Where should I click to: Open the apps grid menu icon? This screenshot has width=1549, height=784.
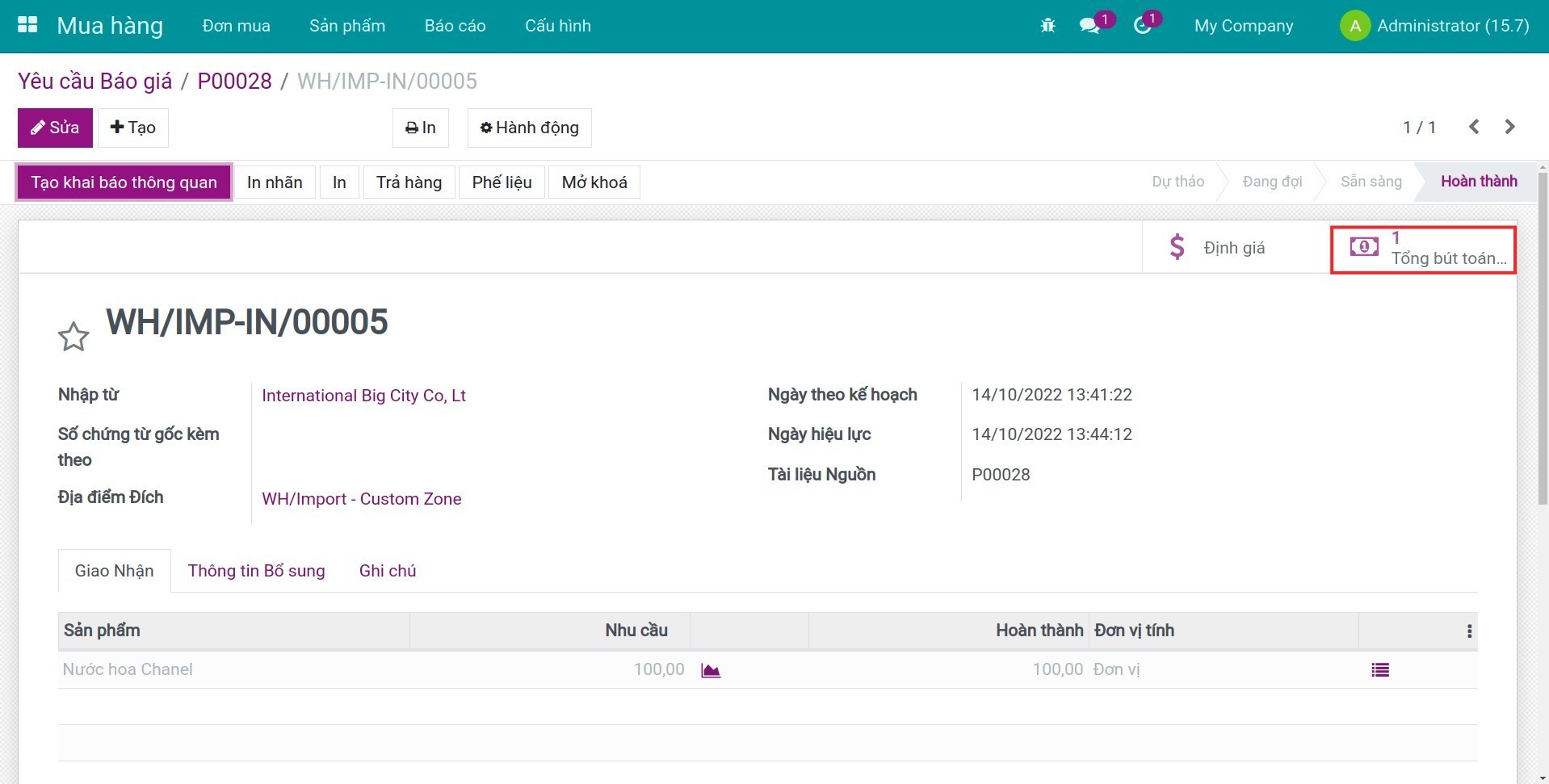(27, 25)
